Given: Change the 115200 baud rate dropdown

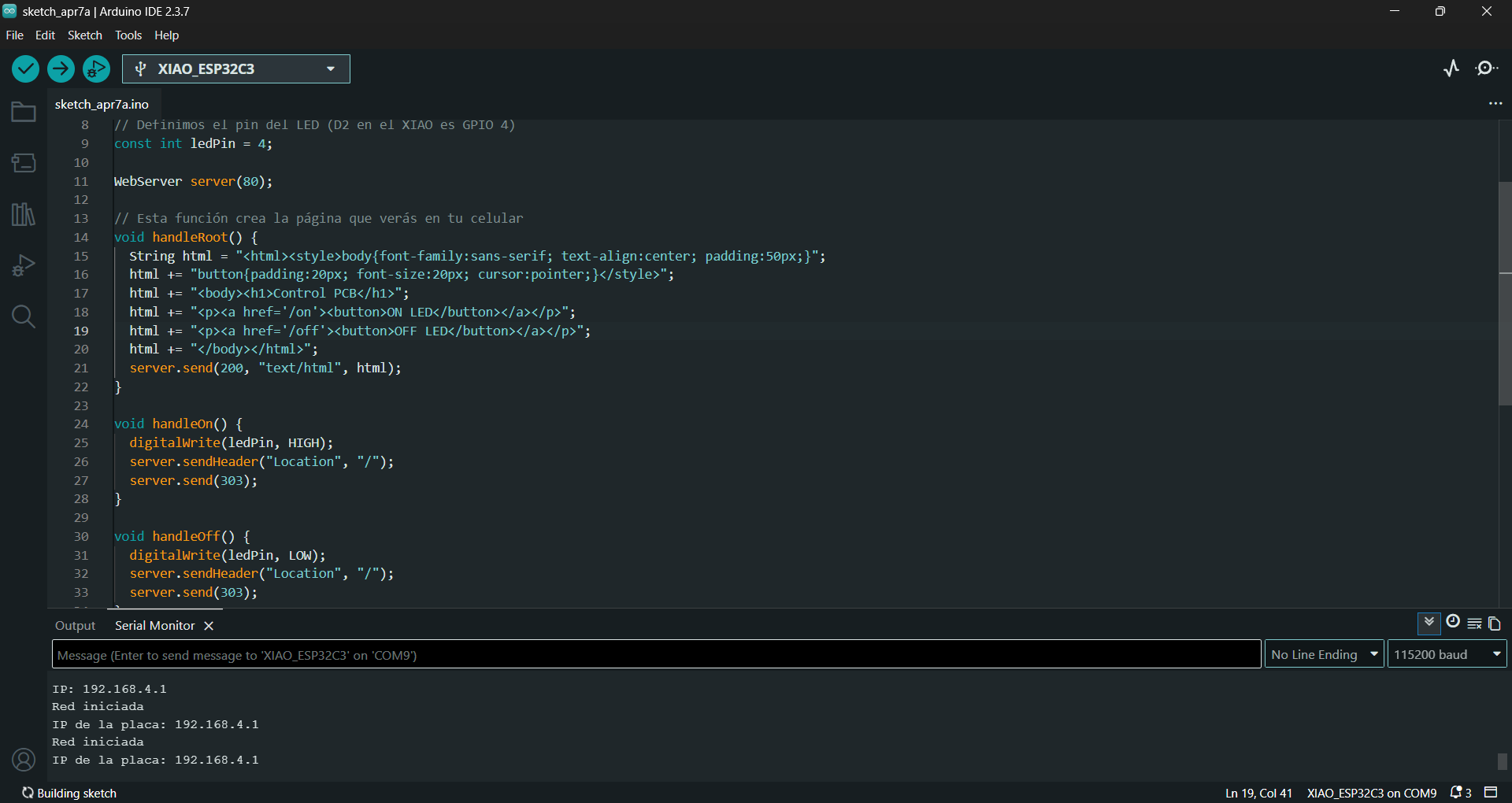Looking at the screenshot, I should click(1447, 654).
